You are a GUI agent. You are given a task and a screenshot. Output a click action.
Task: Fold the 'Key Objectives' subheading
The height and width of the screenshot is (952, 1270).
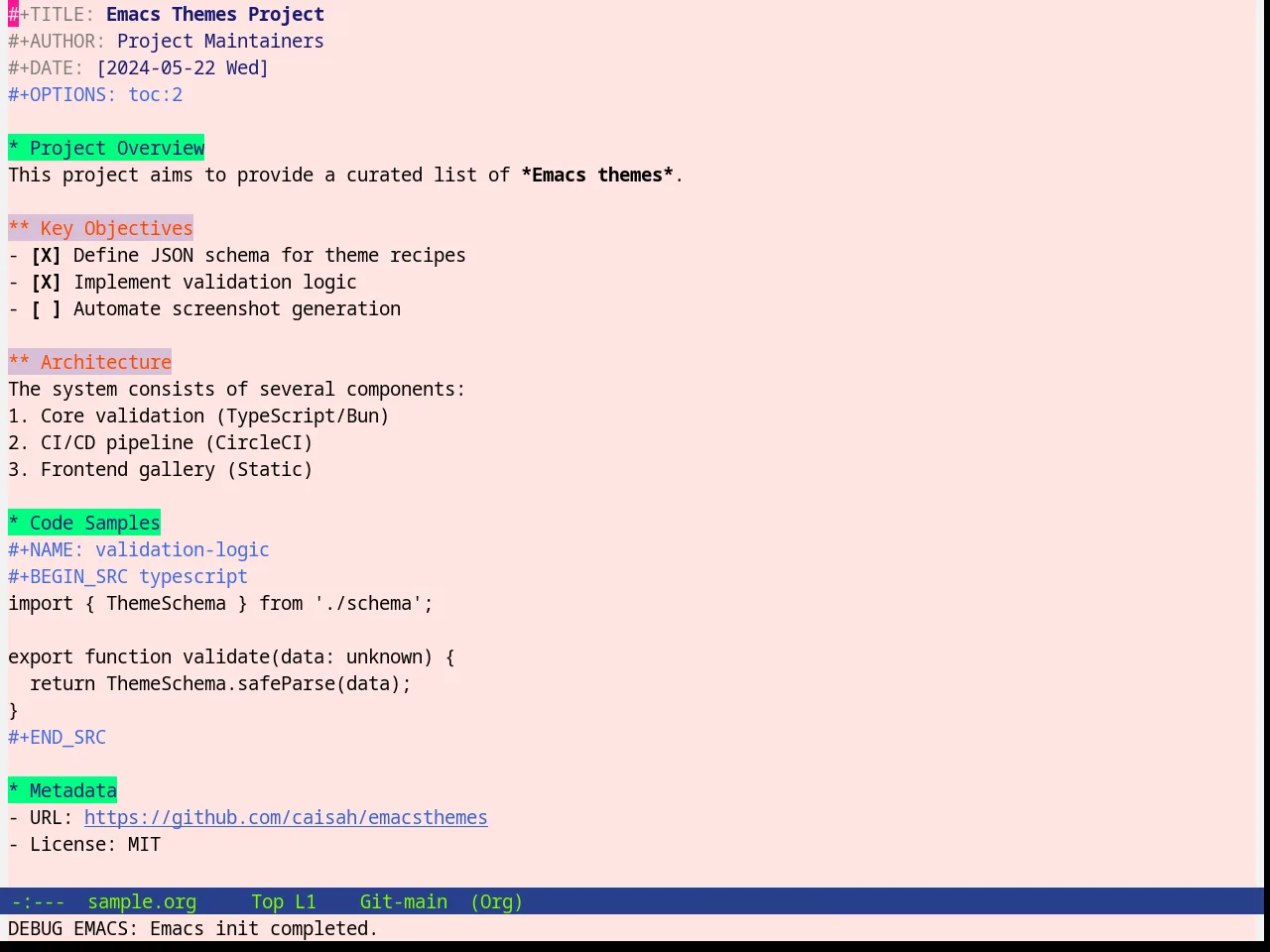pos(100,228)
